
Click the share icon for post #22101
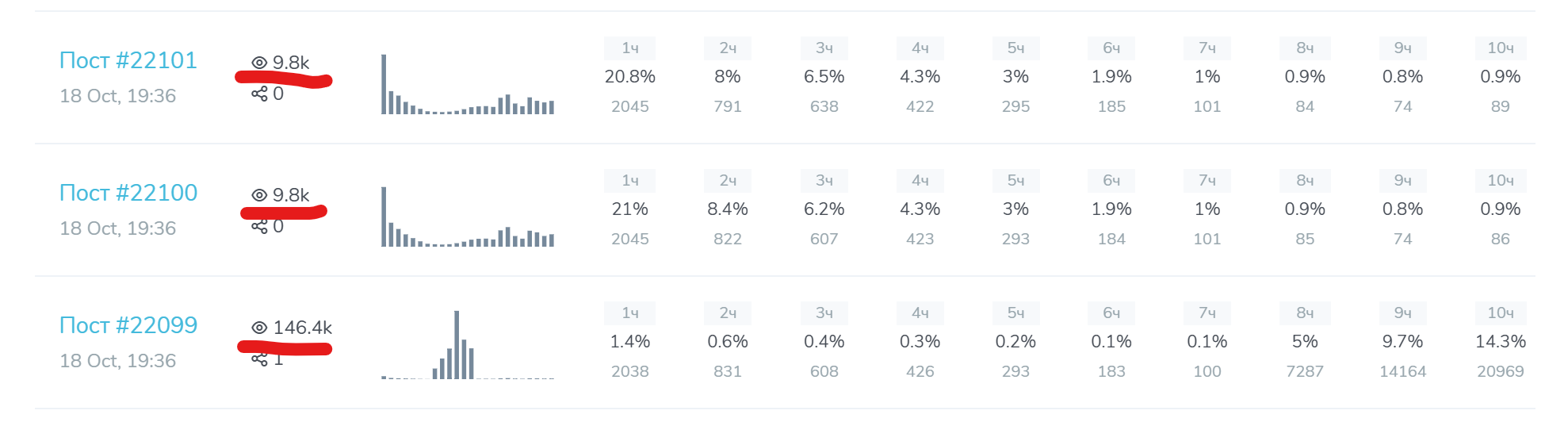click(x=259, y=94)
